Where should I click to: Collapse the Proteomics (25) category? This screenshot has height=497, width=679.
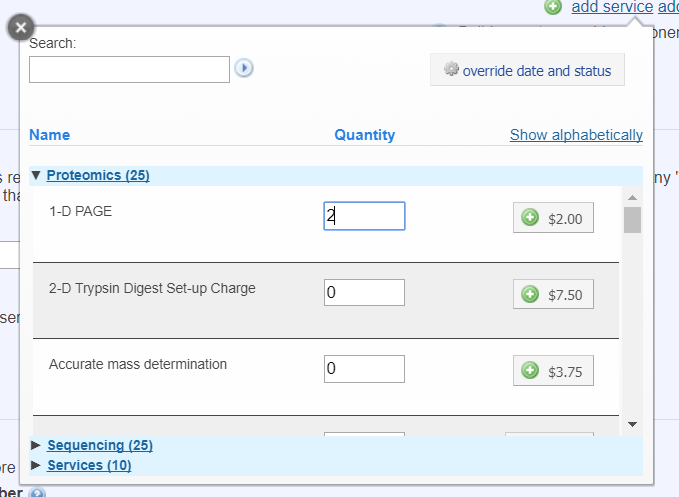(37, 175)
